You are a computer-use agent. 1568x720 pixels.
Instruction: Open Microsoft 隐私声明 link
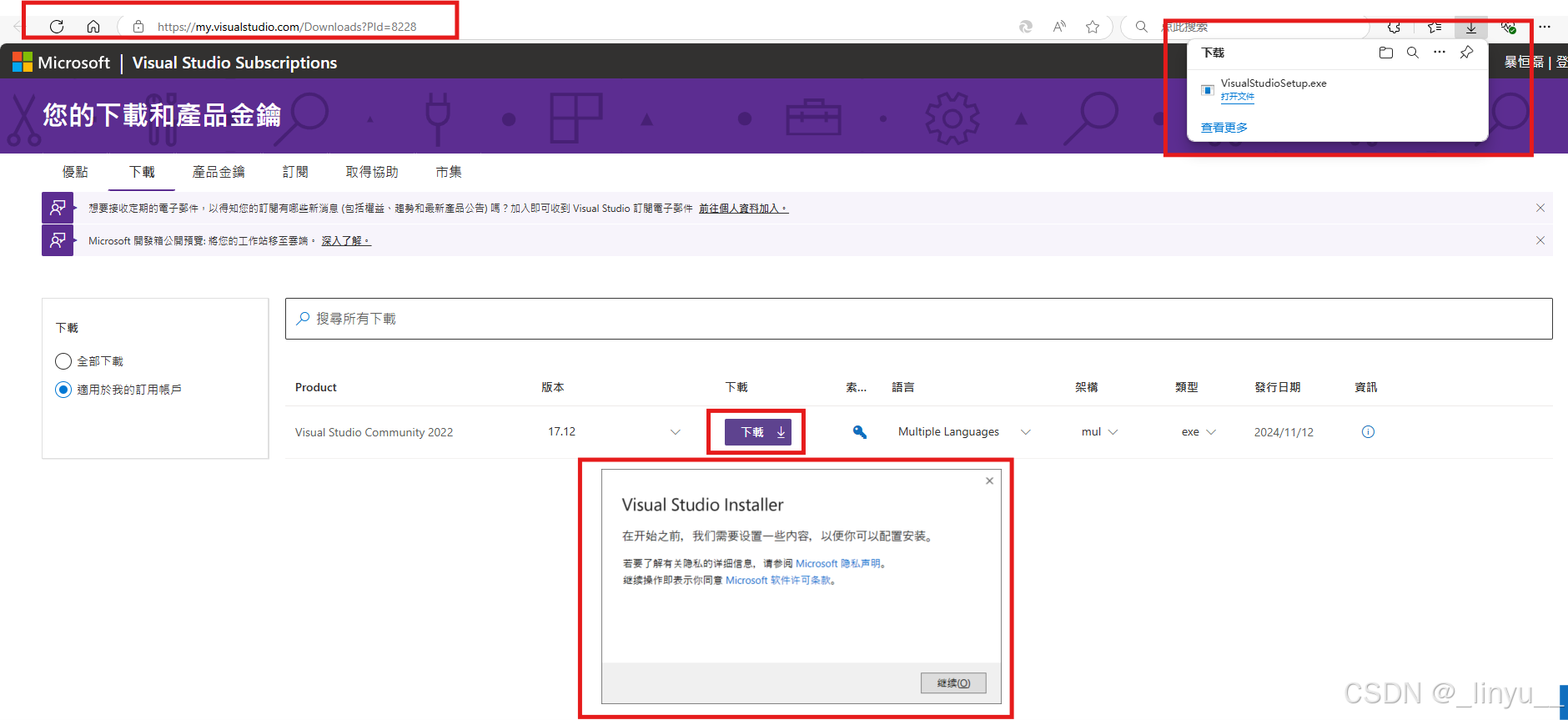coord(837,564)
